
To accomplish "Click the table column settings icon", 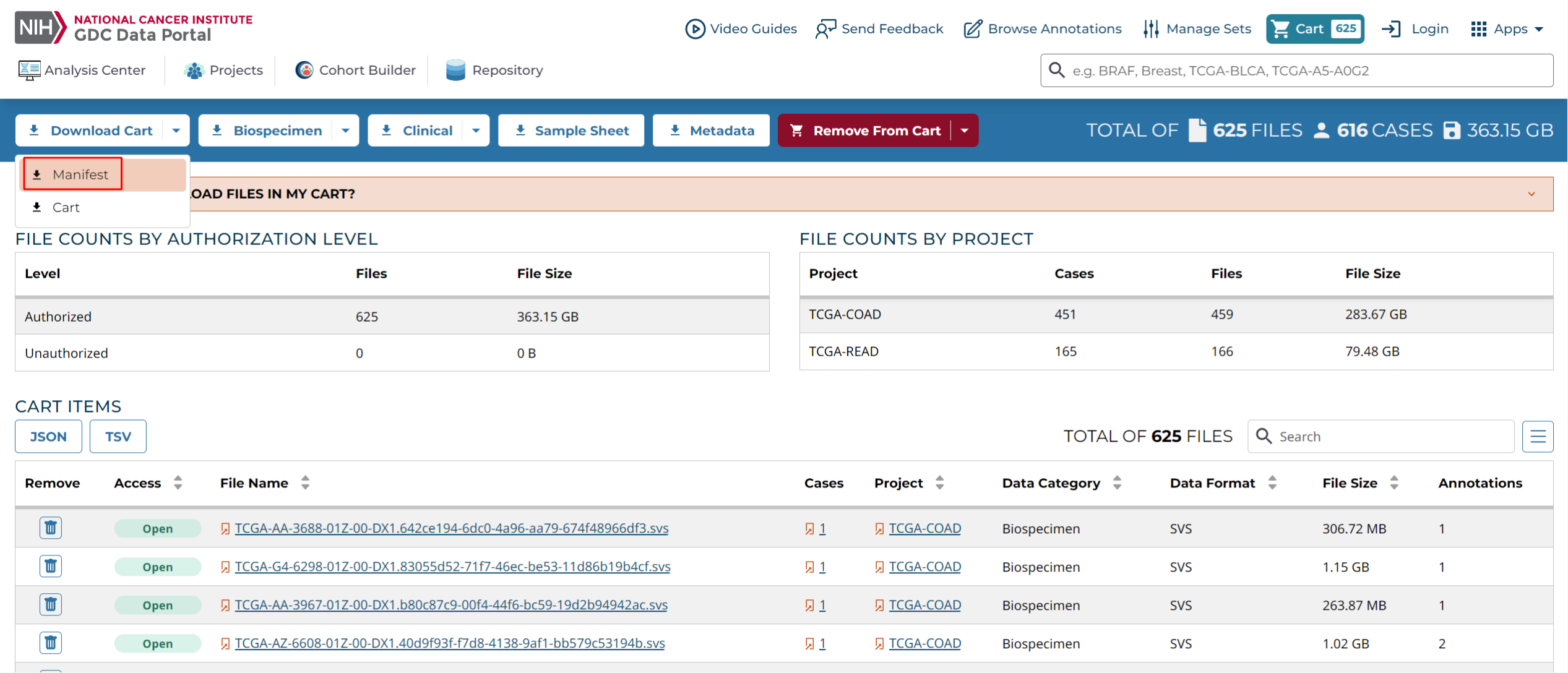I will (x=1537, y=436).
